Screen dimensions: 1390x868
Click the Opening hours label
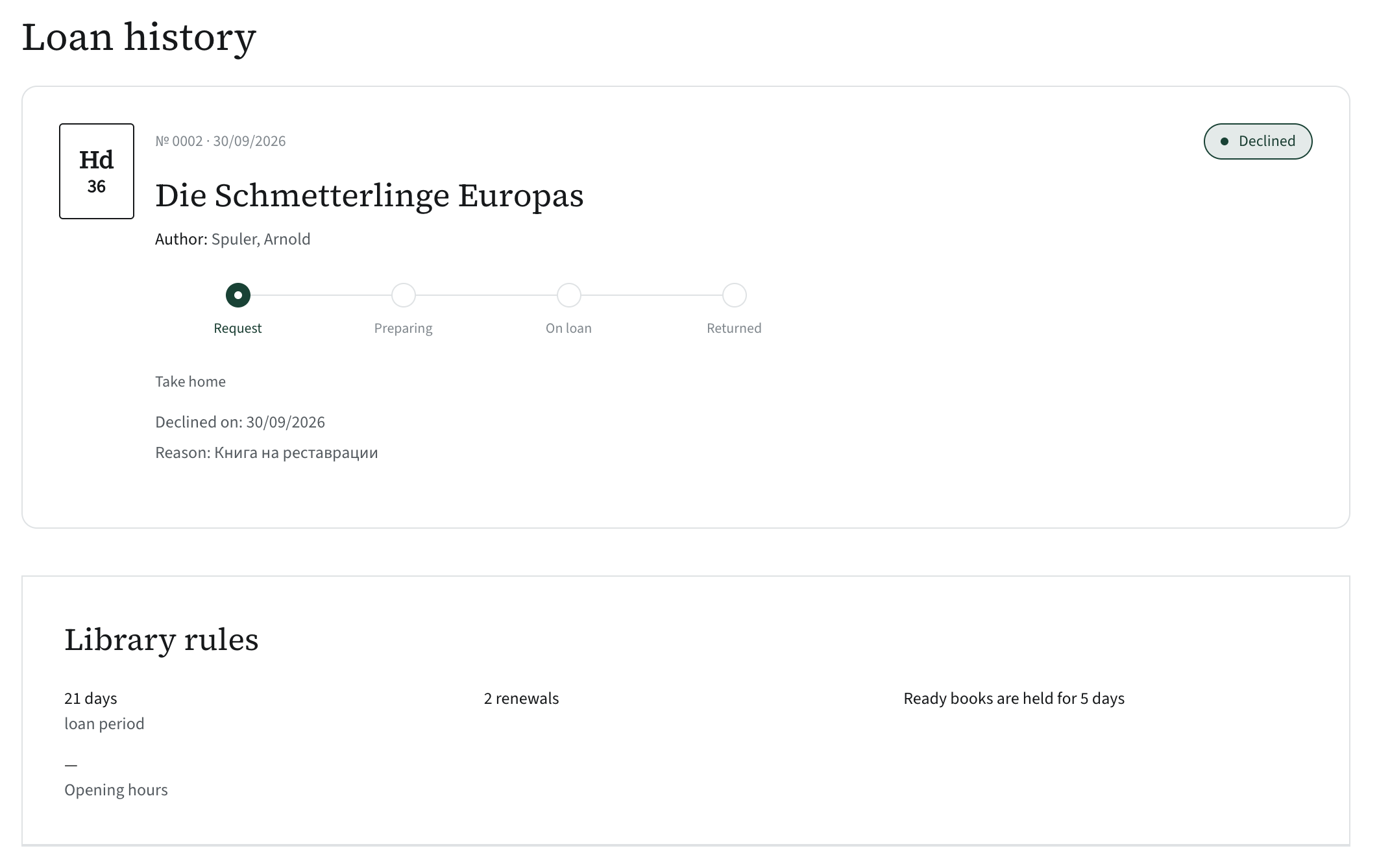coord(116,790)
